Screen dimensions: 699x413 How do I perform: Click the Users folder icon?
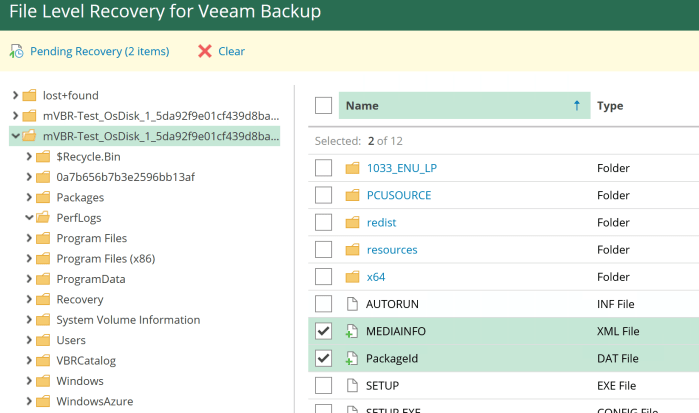[43, 340]
